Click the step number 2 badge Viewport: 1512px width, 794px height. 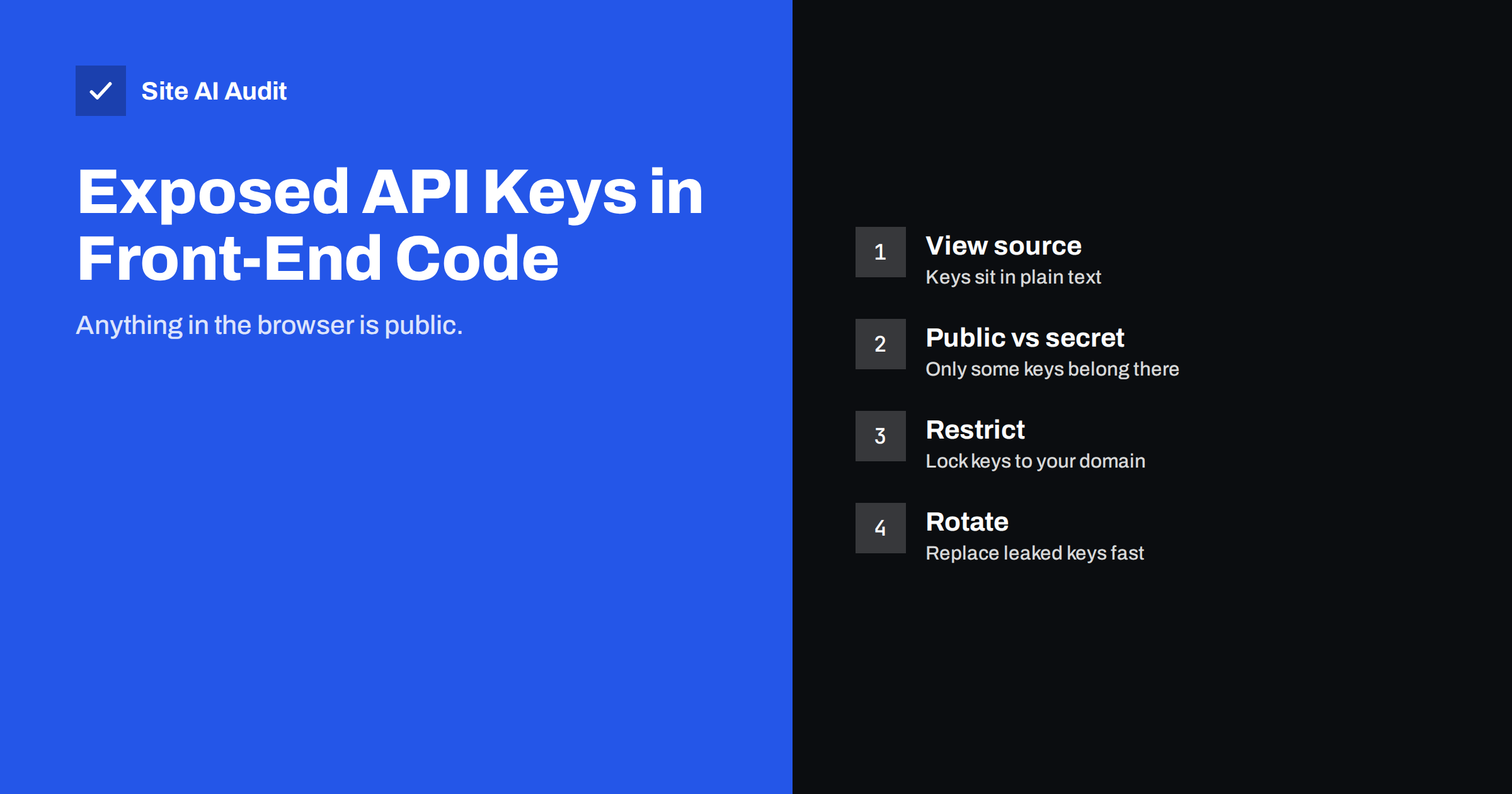pos(881,344)
